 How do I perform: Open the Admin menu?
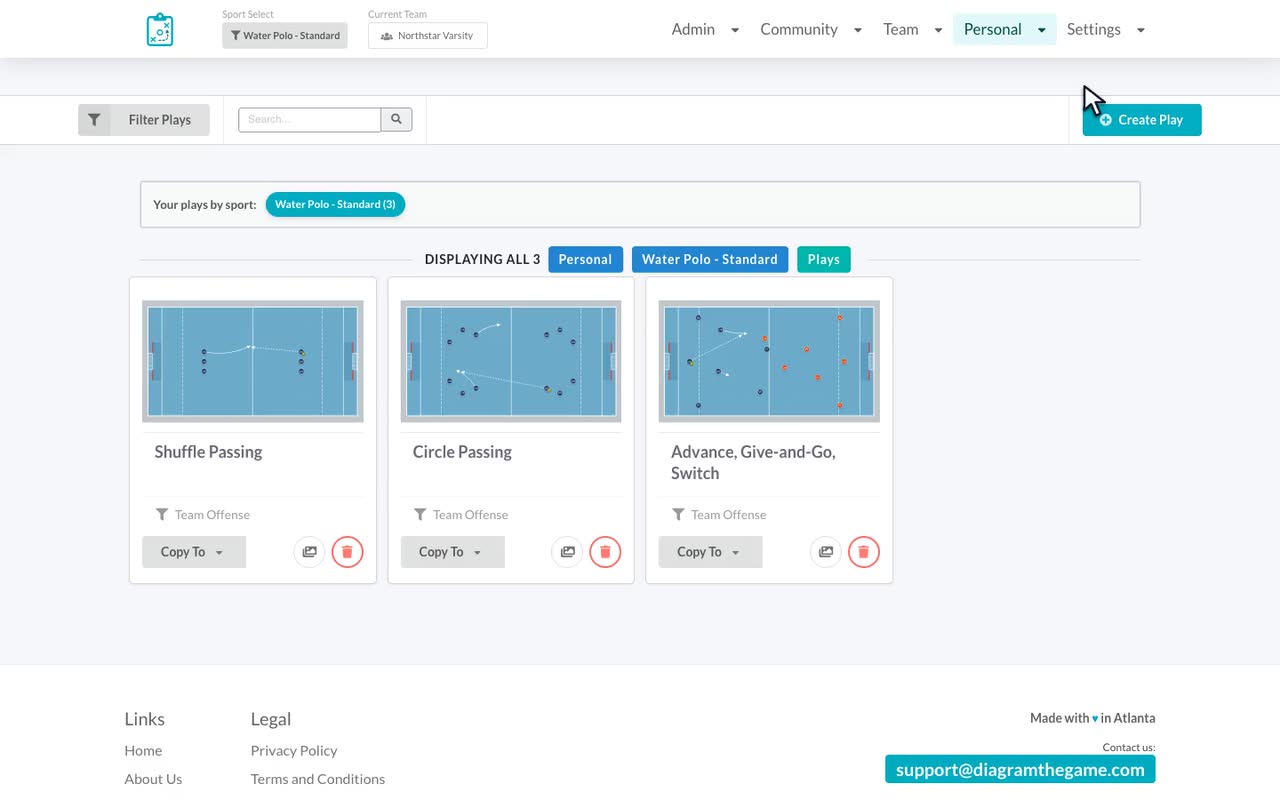pos(705,29)
